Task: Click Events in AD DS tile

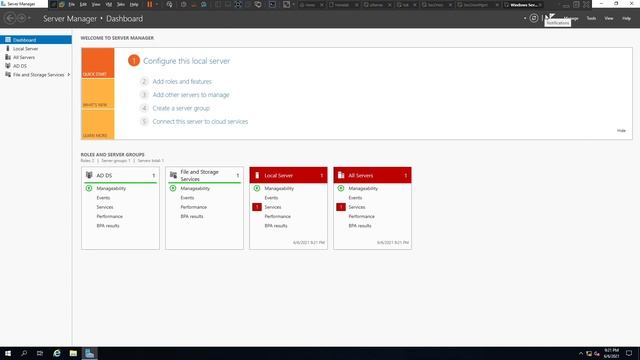Action: click(x=103, y=198)
